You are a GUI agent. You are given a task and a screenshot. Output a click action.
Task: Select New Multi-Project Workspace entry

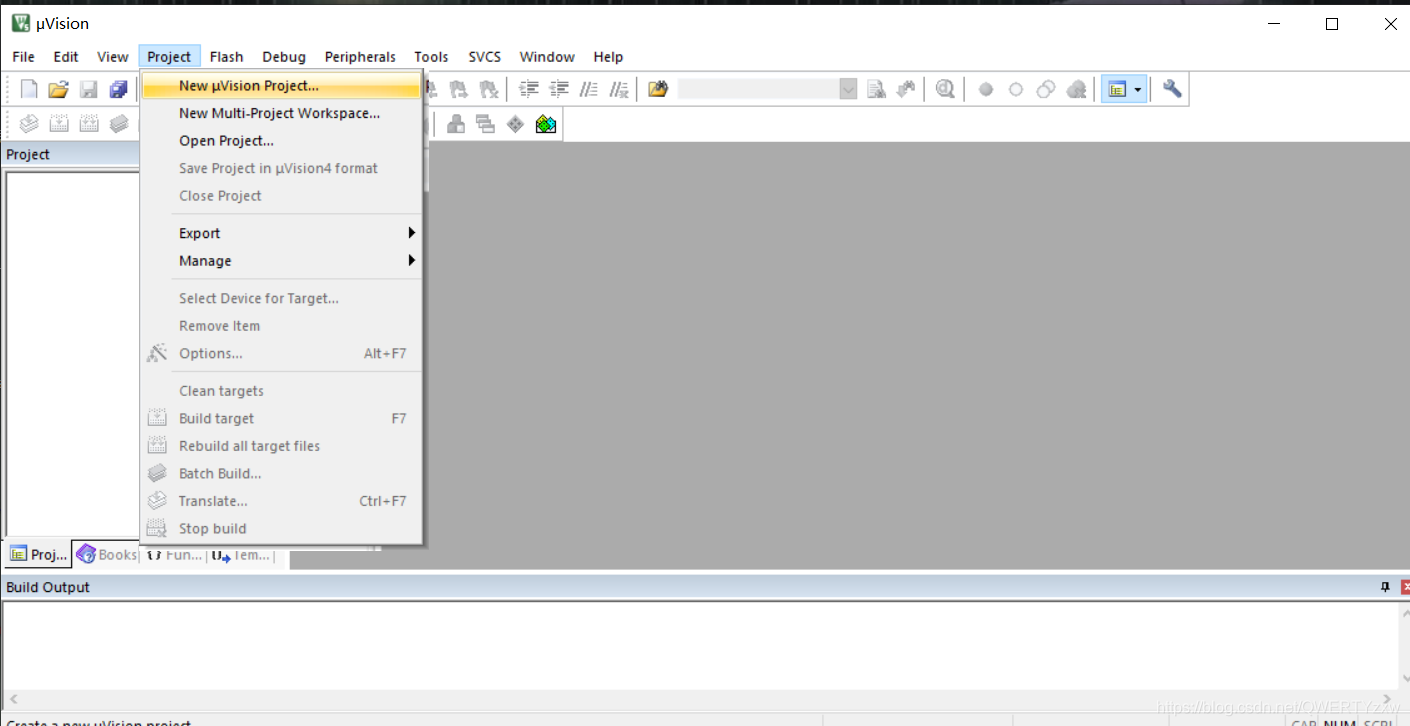coord(282,113)
